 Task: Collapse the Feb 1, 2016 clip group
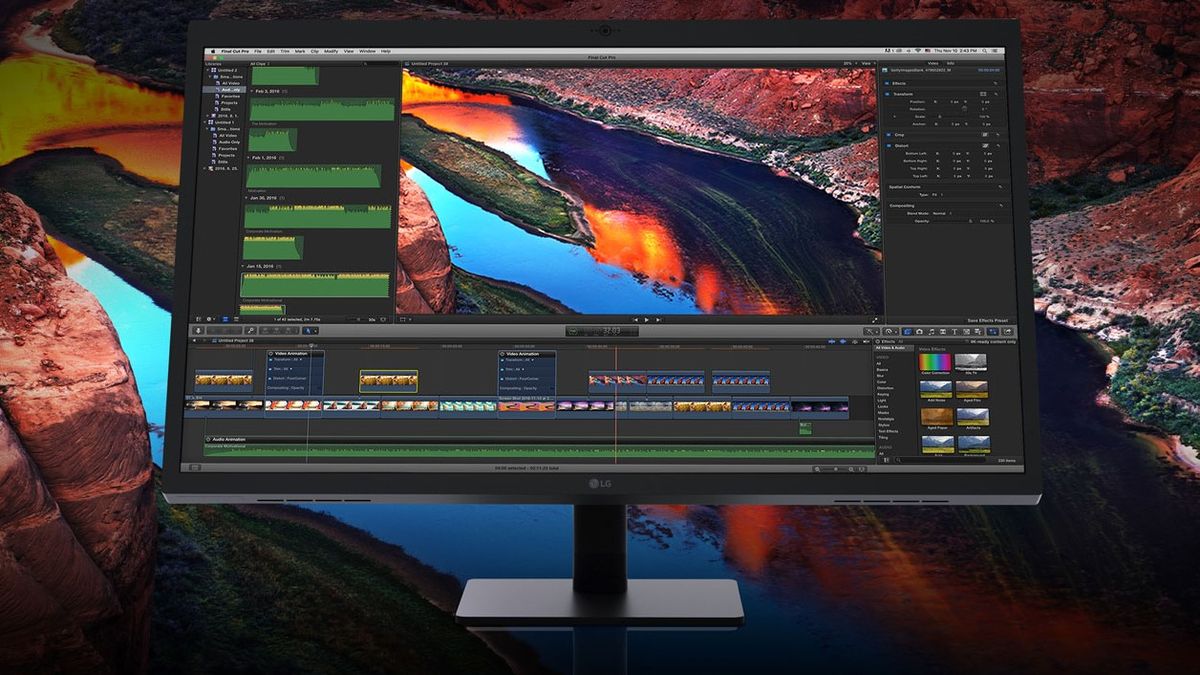[248, 158]
